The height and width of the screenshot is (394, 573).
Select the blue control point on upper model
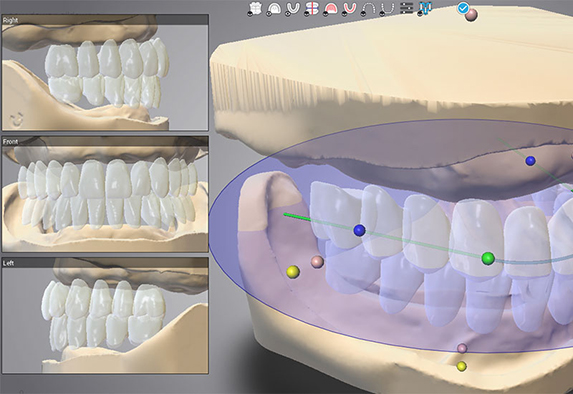coord(530,160)
